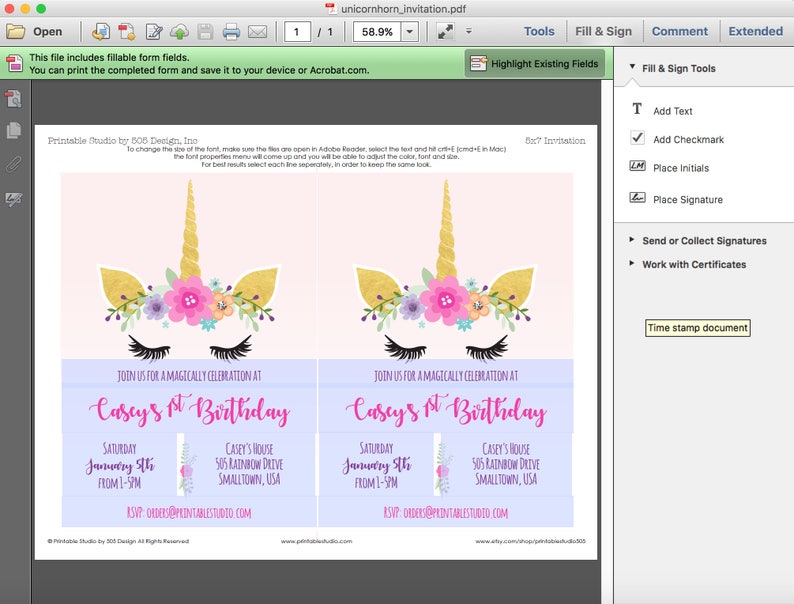Click Highlight Existing Fields button
Image resolution: width=794 pixels, height=604 pixels.
[x=535, y=63]
